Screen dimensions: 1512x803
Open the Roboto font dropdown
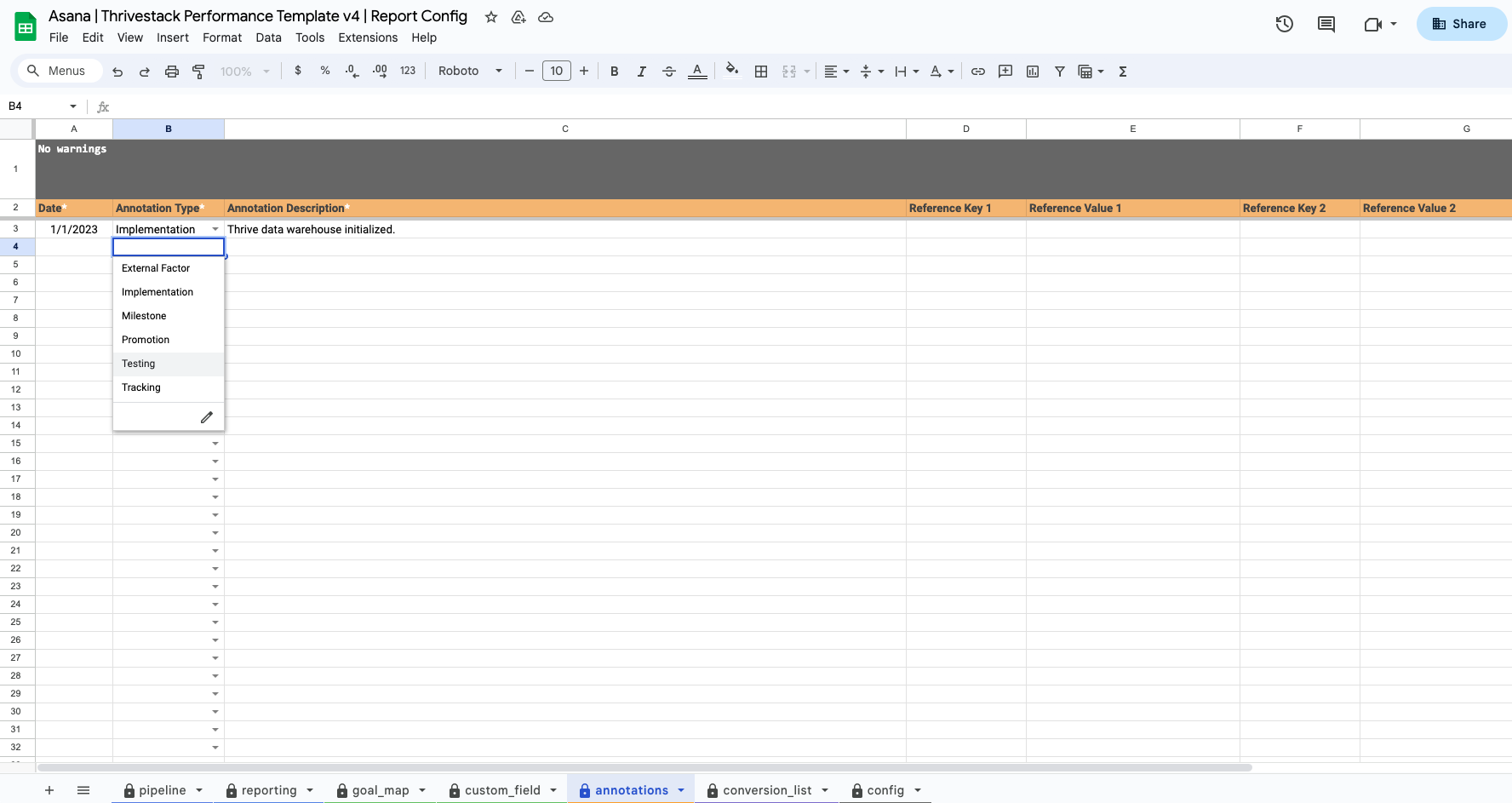(470, 71)
